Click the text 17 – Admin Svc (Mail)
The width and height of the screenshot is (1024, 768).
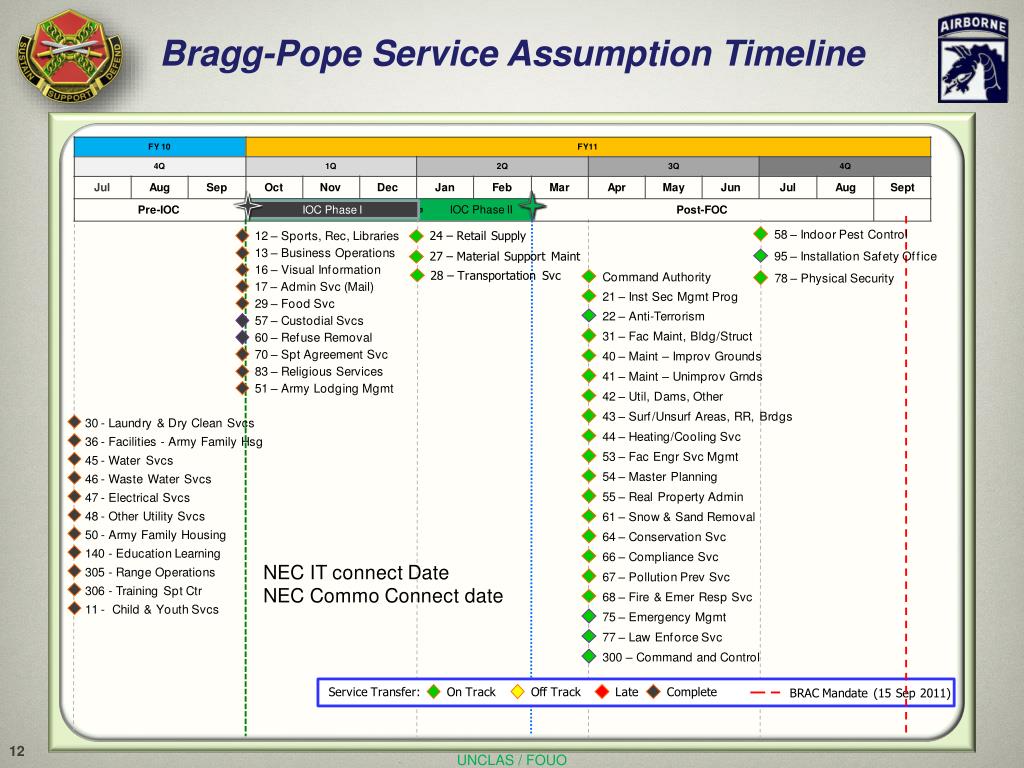point(314,287)
